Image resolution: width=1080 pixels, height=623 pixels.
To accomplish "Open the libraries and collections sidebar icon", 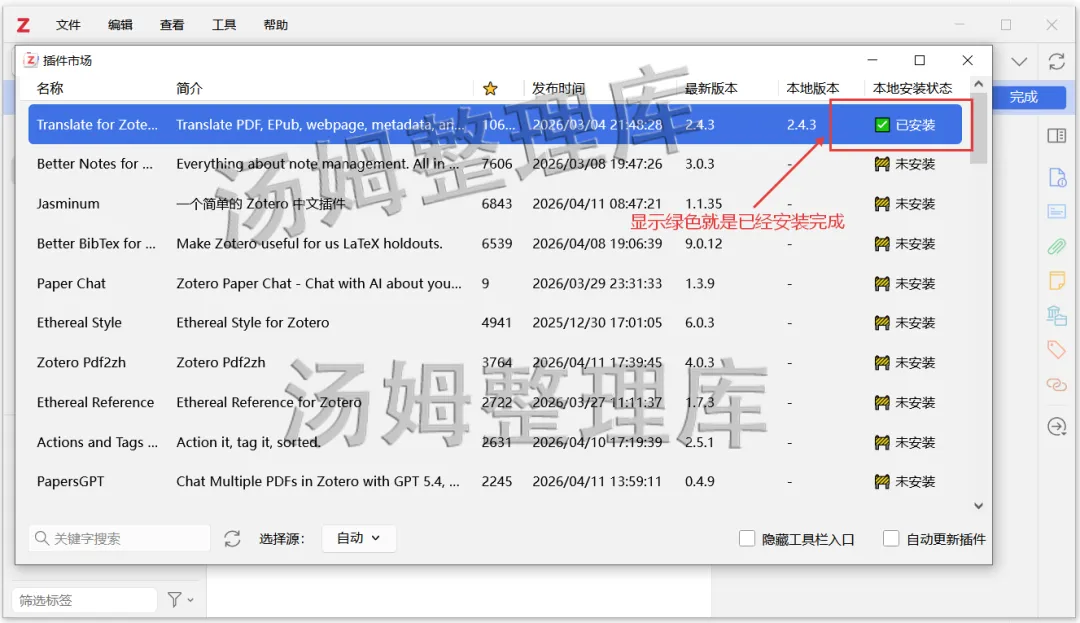I will pyautogui.click(x=1057, y=315).
